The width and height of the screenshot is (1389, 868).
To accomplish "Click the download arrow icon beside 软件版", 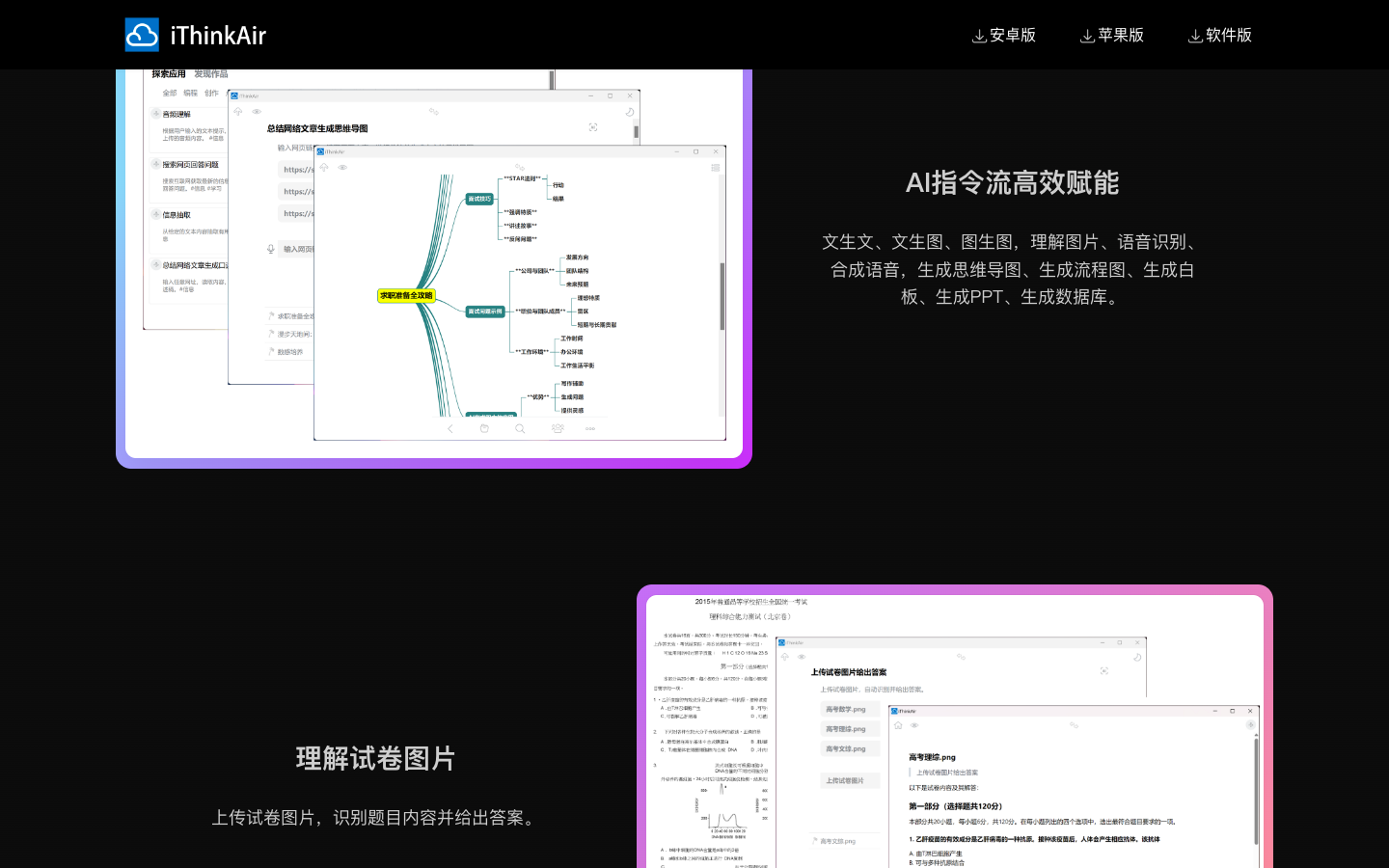I will click(1195, 36).
